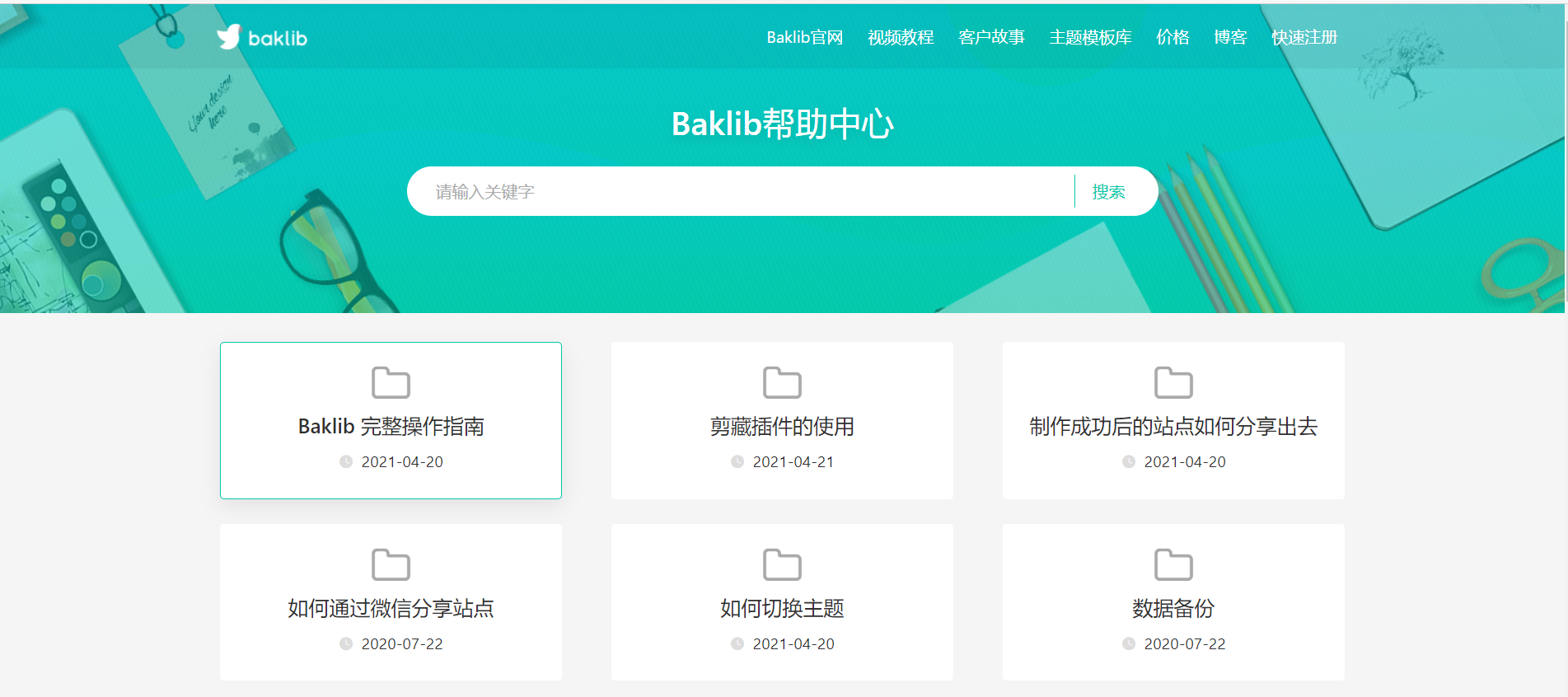Open folder icon of 如何切换主题 card
Viewport: 1568px width, 697px height.
[x=782, y=564]
